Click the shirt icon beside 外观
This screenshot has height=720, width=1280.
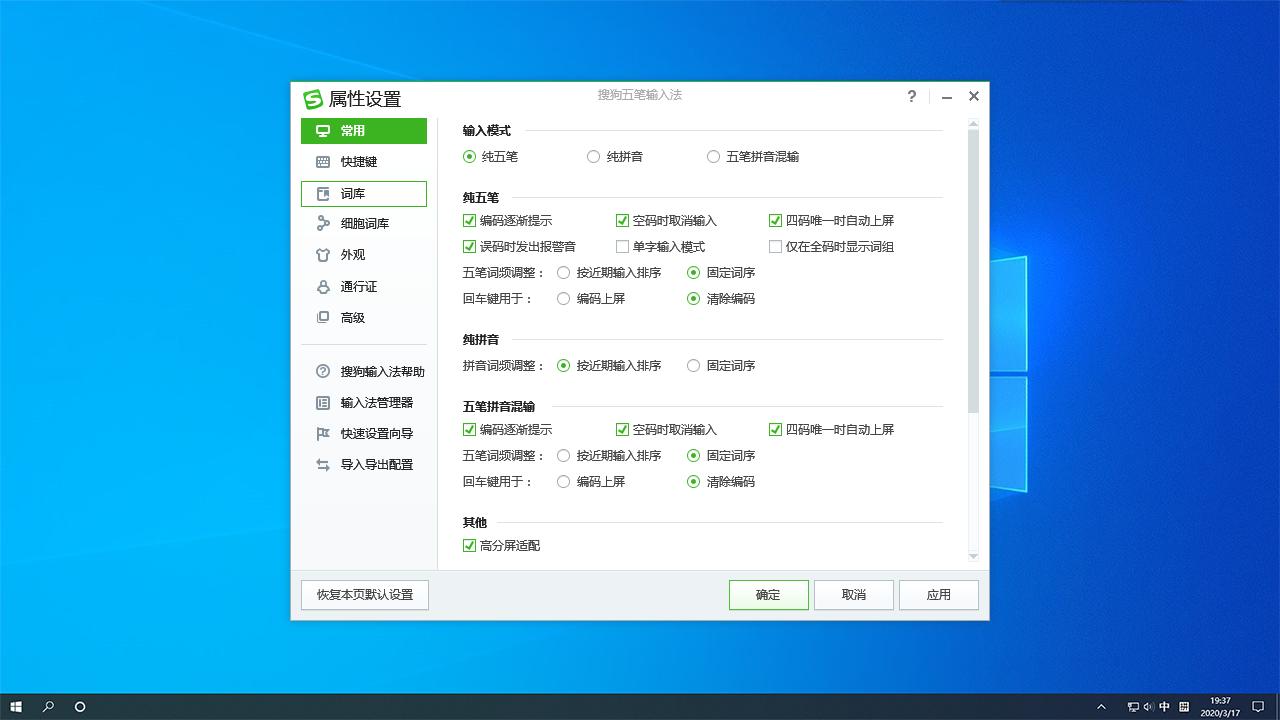(x=323, y=255)
